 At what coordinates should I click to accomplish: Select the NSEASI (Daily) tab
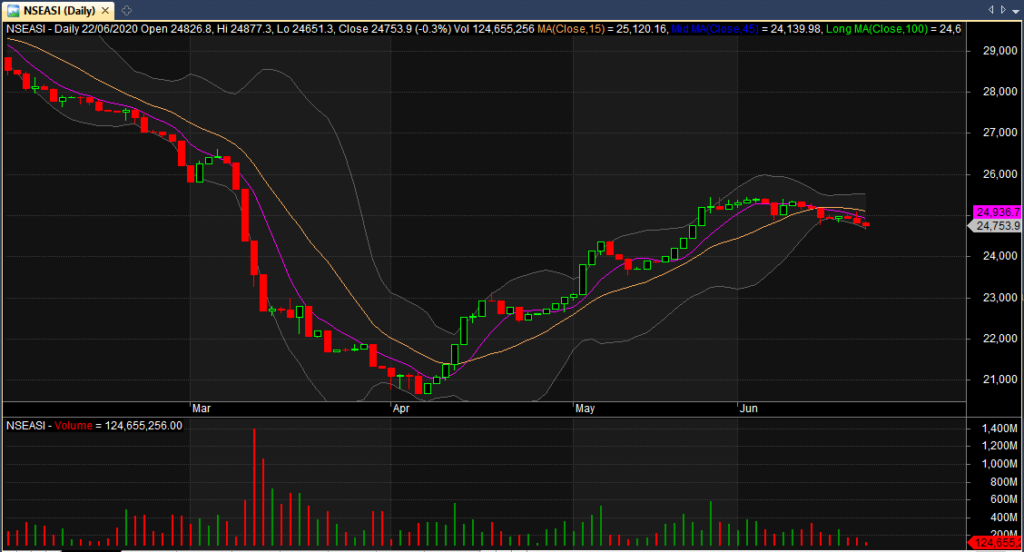pos(61,10)
